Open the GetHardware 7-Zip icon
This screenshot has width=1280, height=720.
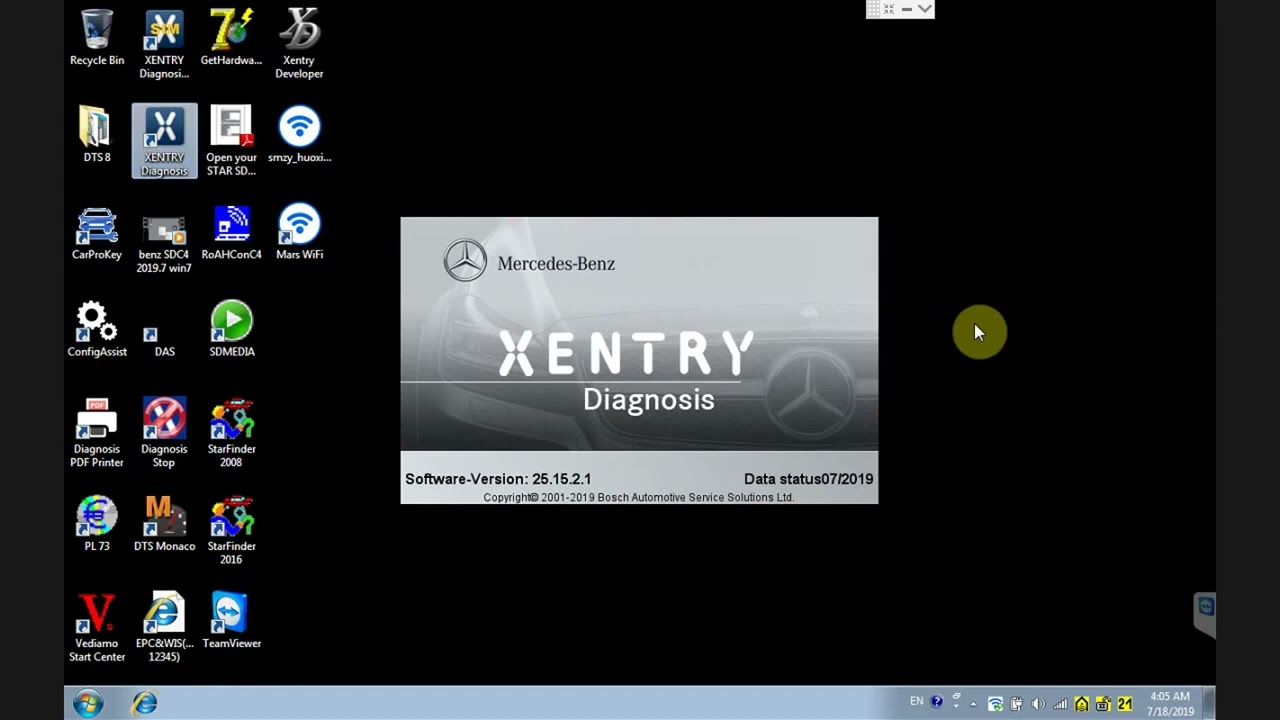pos(231,38)
